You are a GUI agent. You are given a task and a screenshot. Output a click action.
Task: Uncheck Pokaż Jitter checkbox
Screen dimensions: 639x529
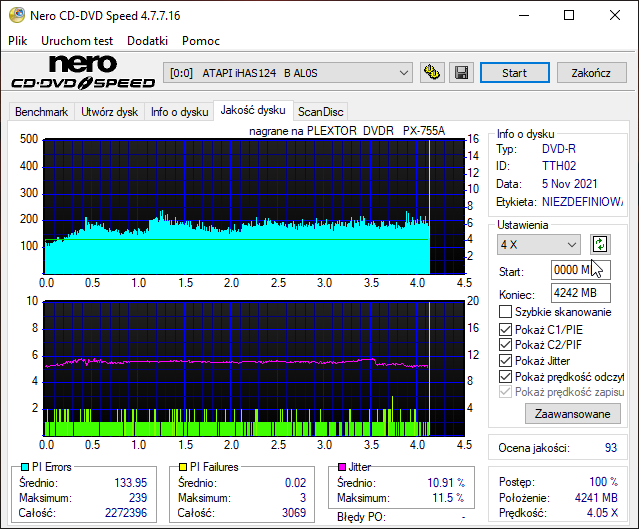click(x=505, y=361)
